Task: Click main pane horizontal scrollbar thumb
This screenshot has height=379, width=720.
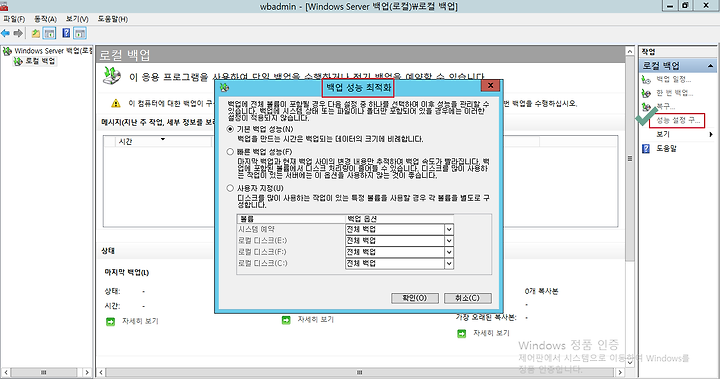Action: (360, 372)
